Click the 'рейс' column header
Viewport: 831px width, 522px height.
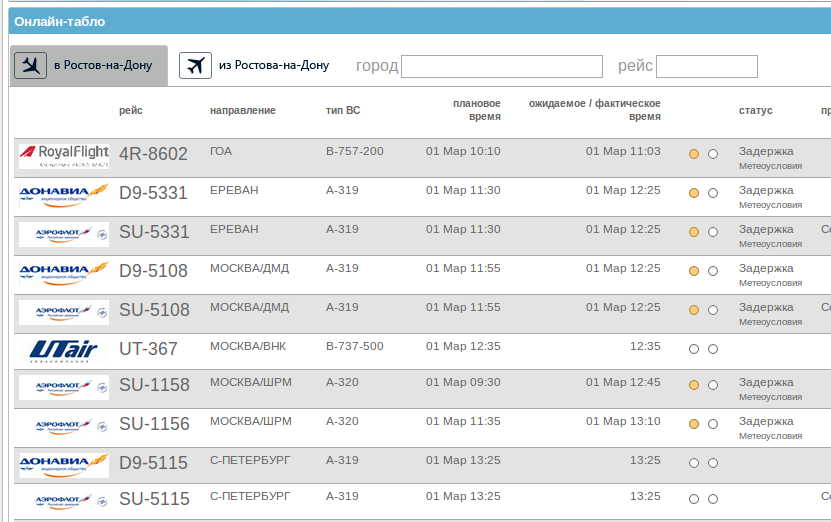131,110
